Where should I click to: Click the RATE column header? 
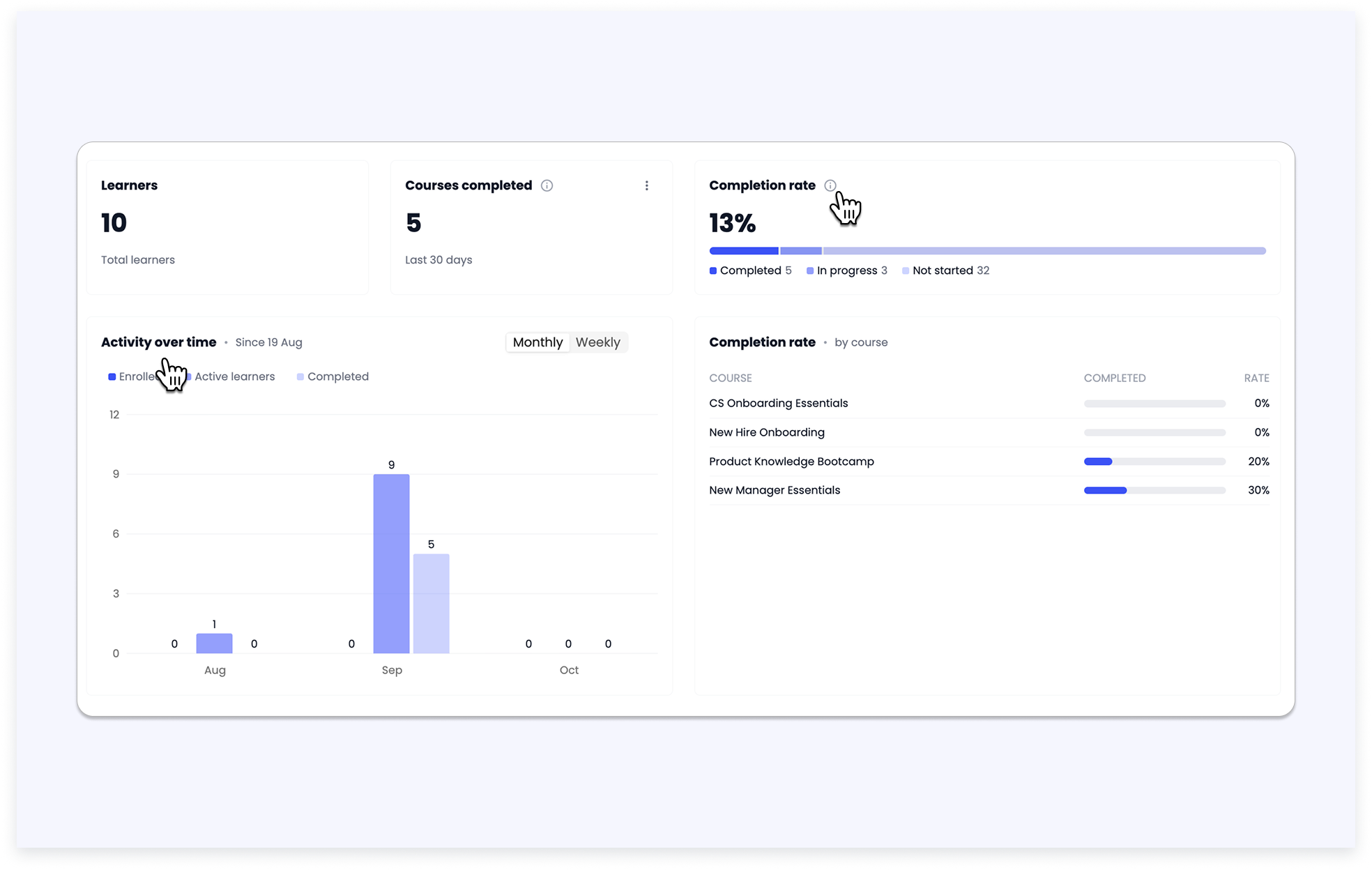coord(1256,378)
